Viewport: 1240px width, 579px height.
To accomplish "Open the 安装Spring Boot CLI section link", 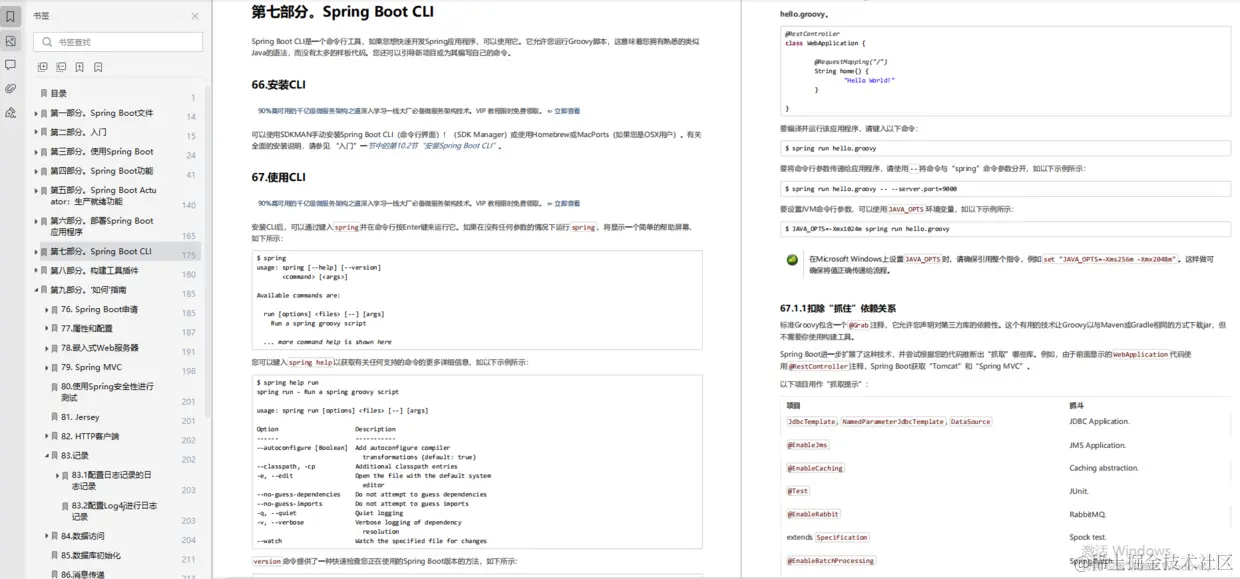I will (x=433, y=145).
